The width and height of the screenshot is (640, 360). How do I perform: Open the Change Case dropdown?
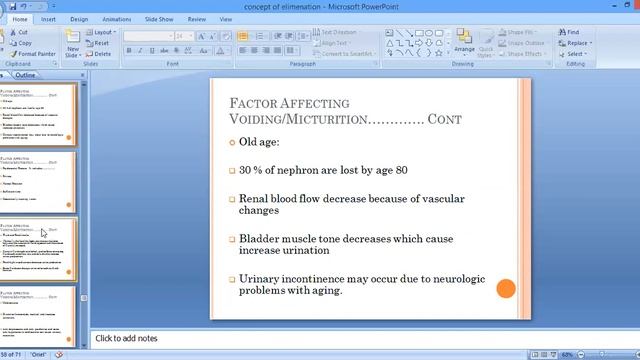[203, 51]
